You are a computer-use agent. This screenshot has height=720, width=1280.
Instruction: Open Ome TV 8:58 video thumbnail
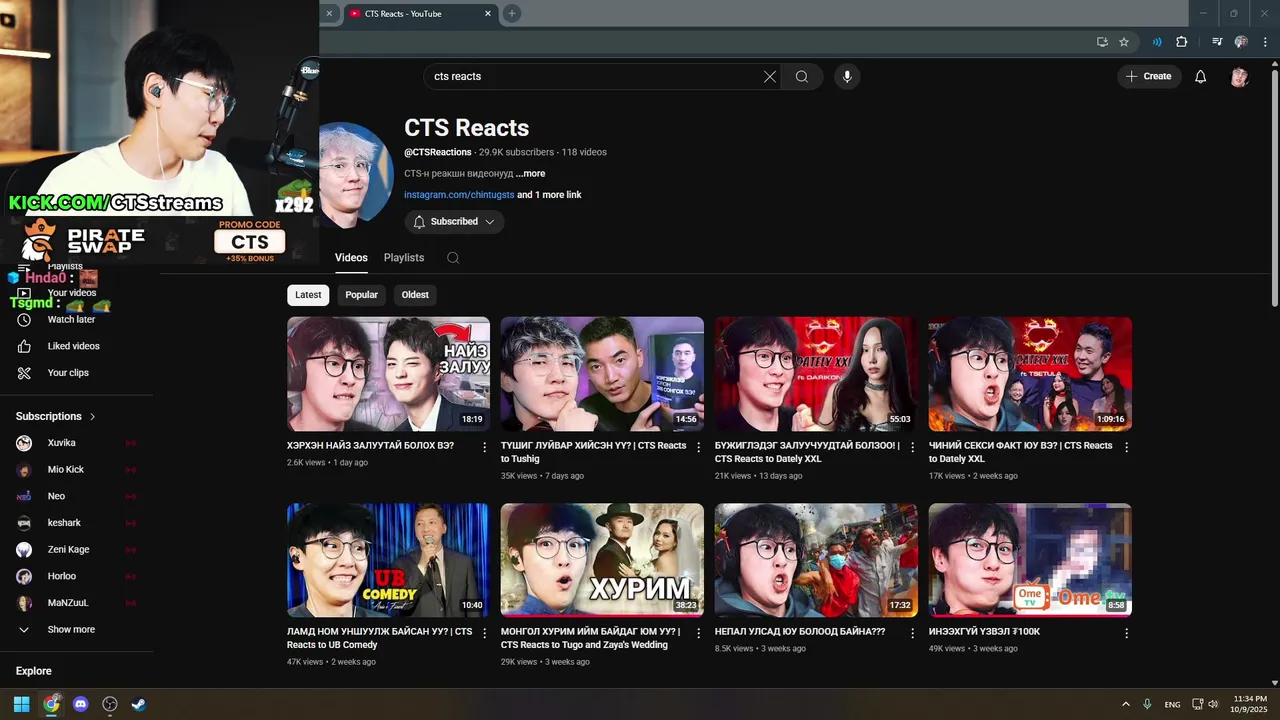1030,560
